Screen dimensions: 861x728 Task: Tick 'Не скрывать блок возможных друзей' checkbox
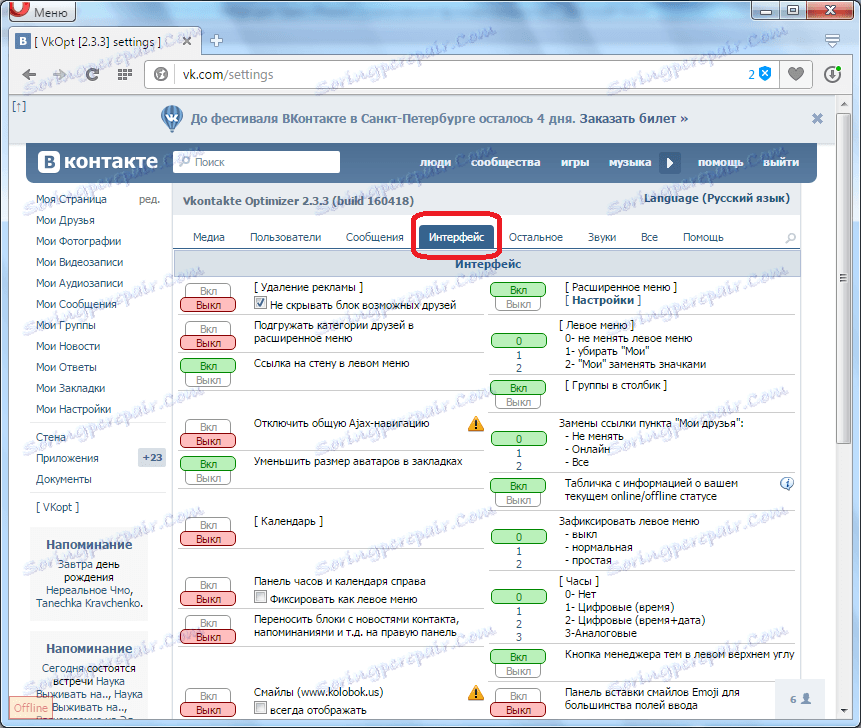click(260, 303)
